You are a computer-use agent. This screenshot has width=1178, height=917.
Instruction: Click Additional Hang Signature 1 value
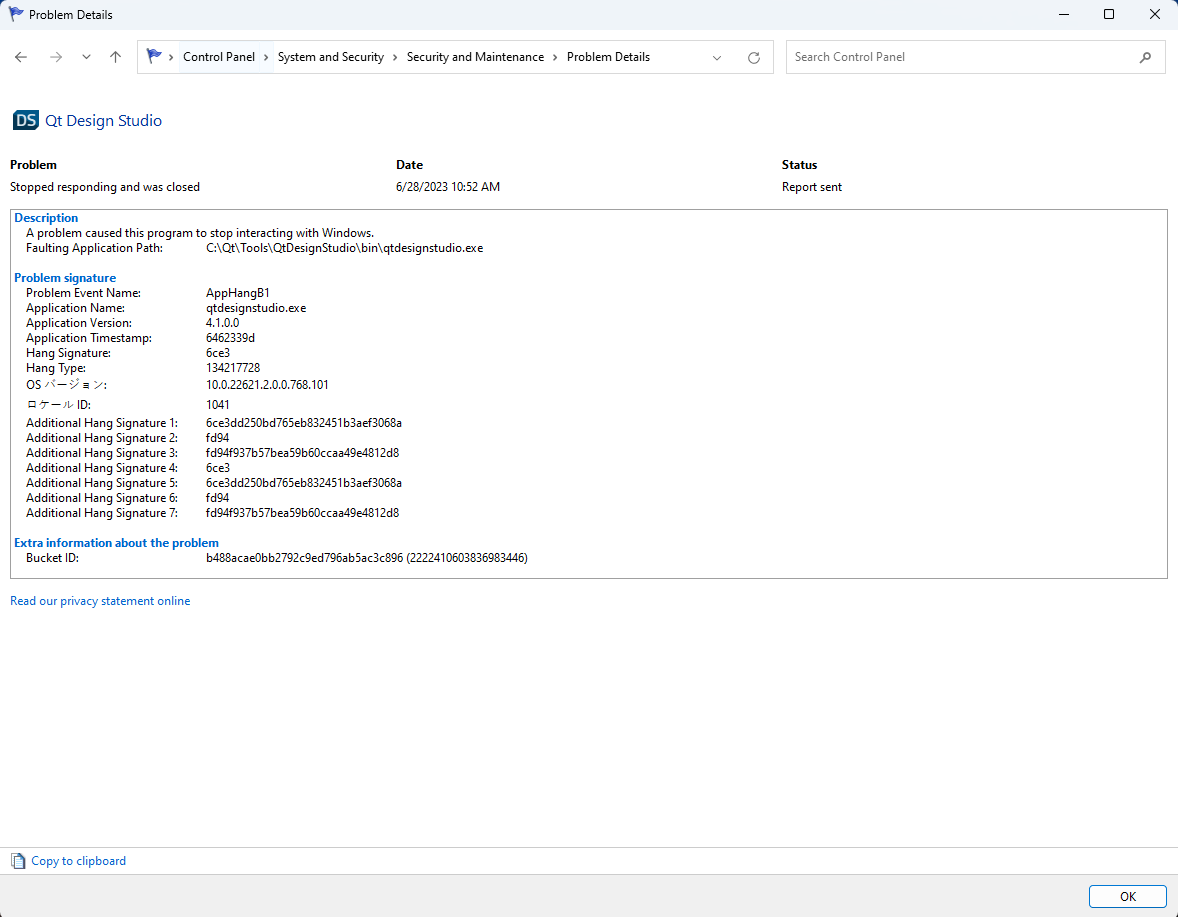(304, 423)
